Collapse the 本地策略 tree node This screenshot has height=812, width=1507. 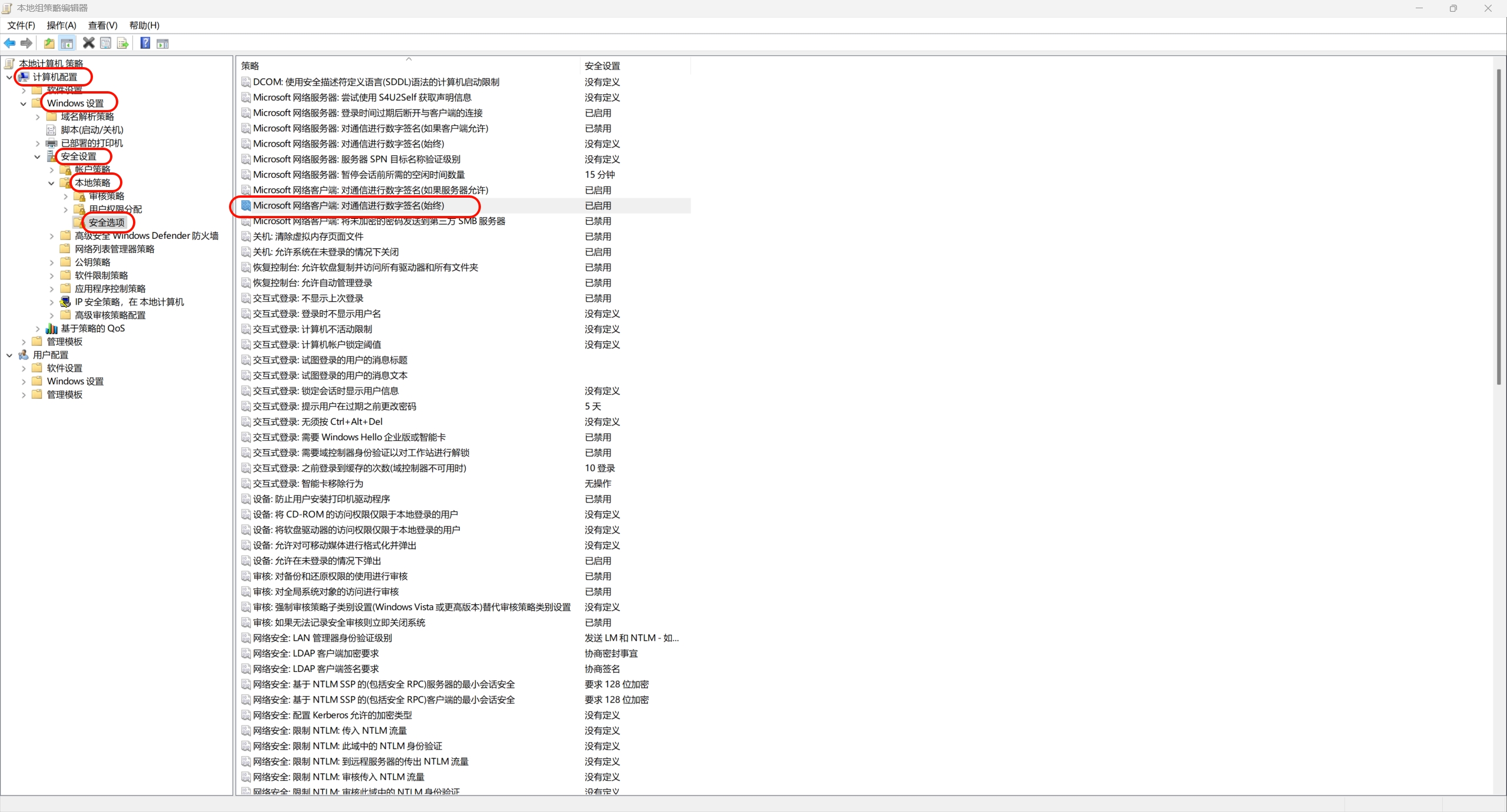click(51, 183)
